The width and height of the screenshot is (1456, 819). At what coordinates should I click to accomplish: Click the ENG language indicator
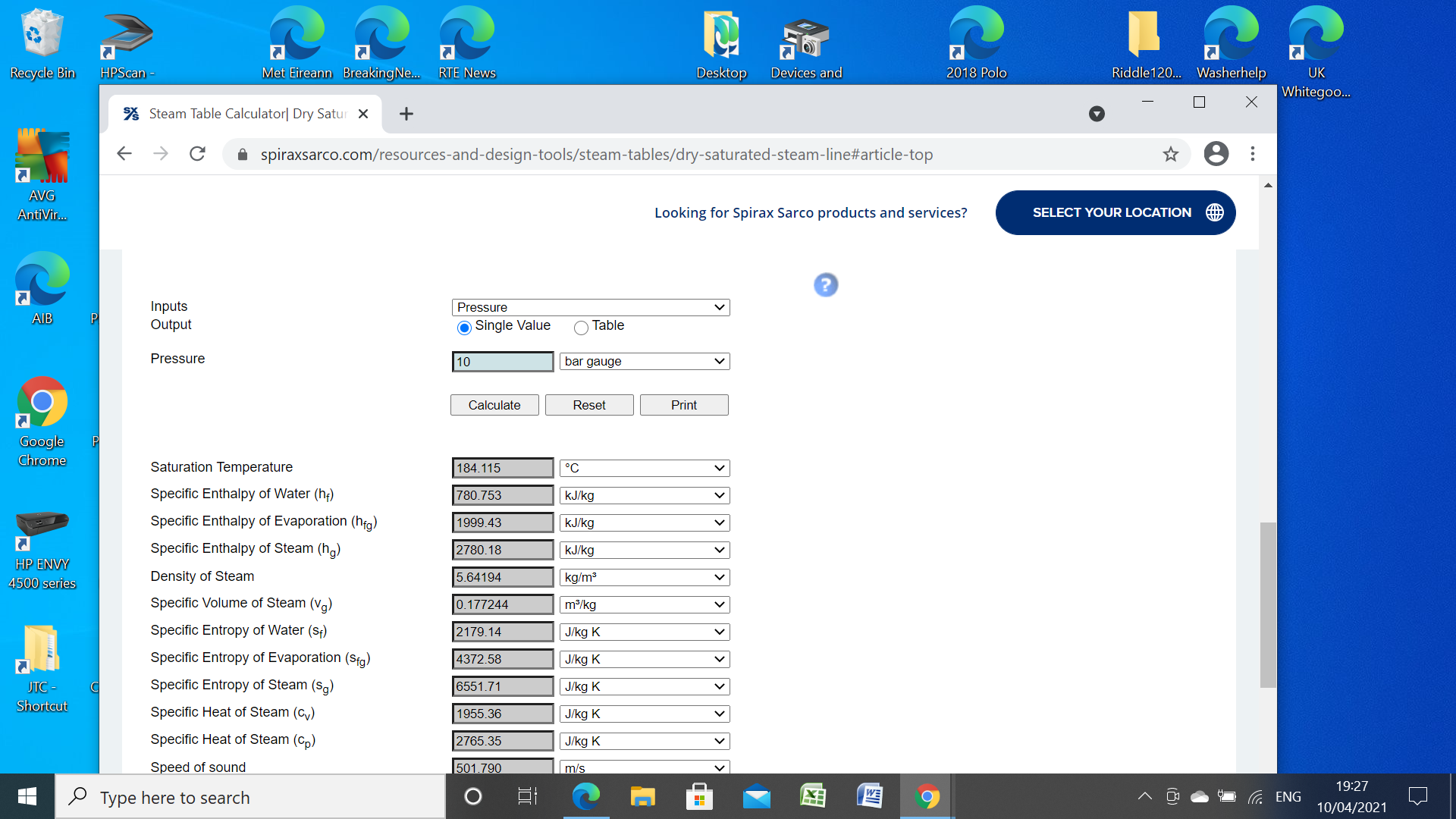1288,796
